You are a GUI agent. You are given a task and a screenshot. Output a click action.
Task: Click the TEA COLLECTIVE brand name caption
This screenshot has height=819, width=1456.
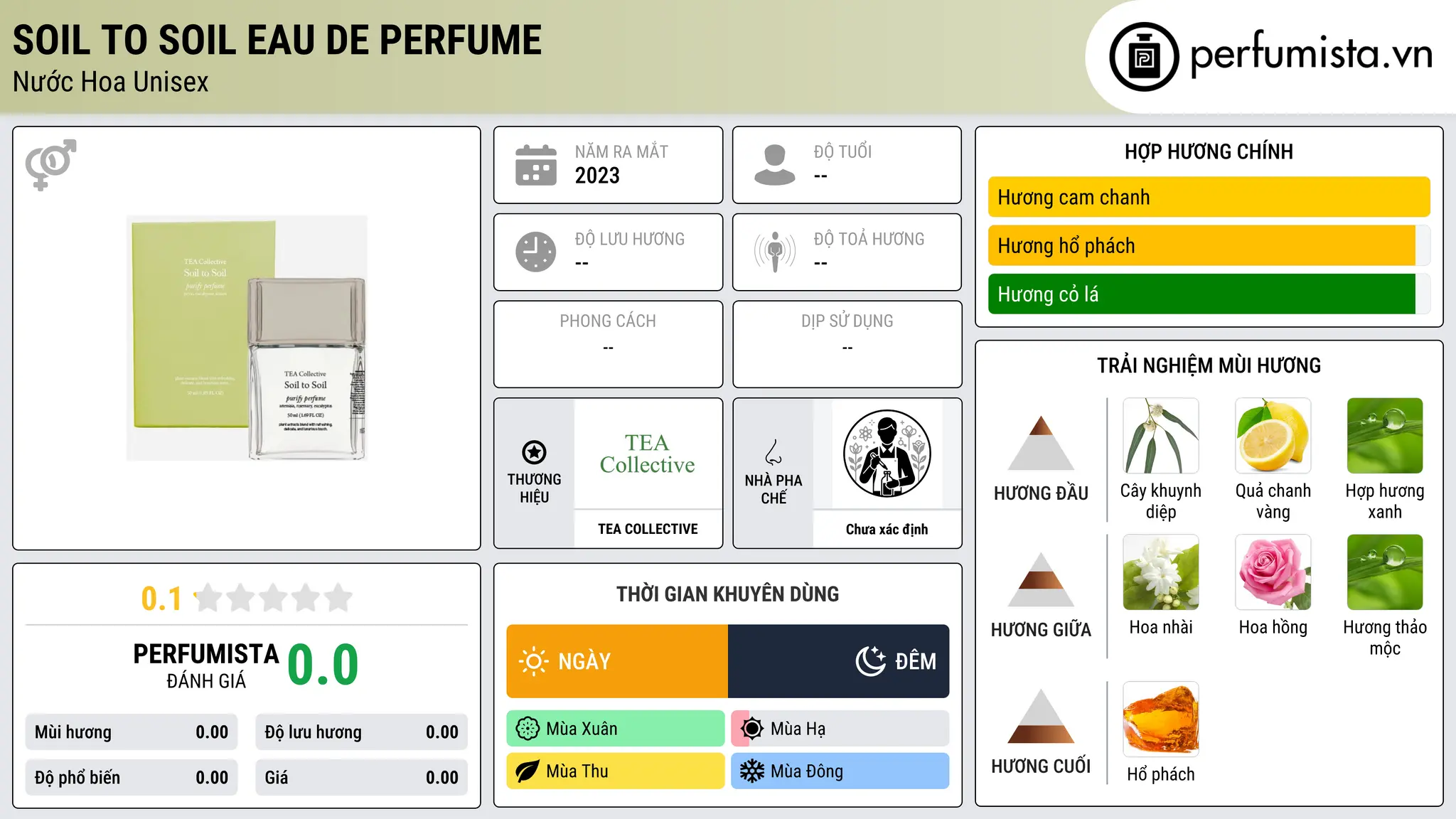pyautogui.click(x=648, y=529)
